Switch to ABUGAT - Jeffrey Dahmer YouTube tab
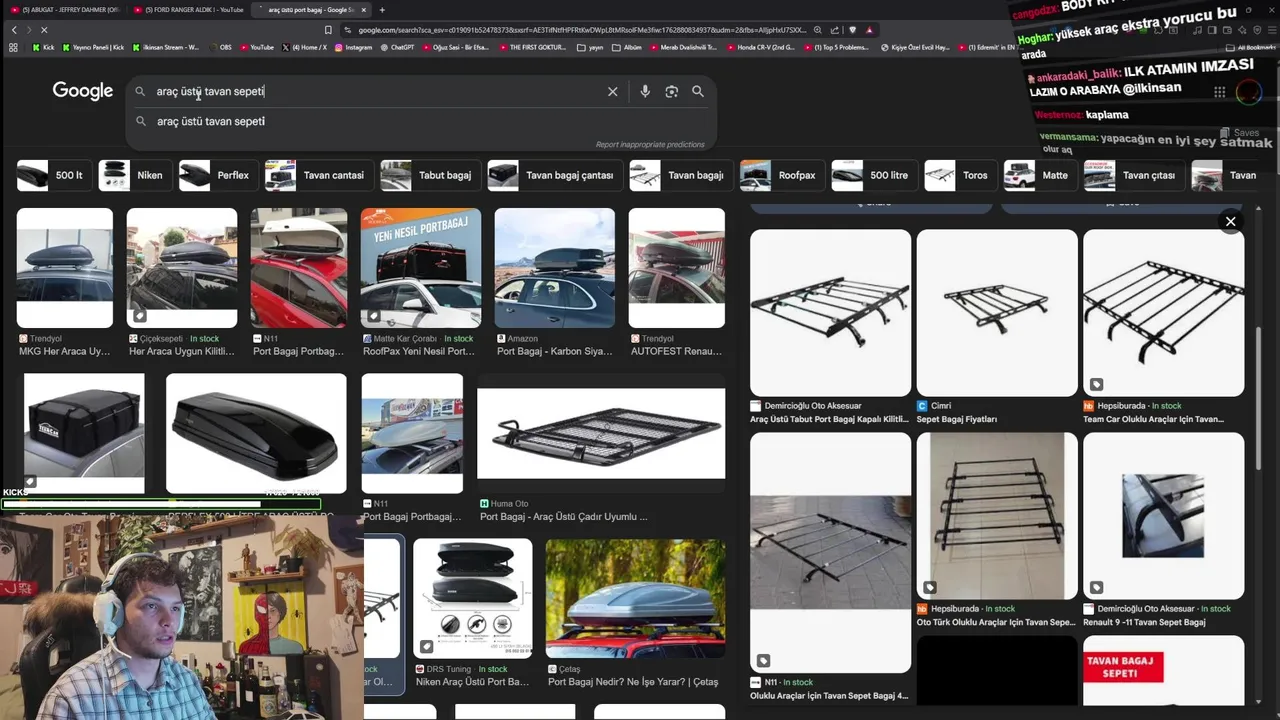The width and height of the screenshot is (1280, 720). point(65,10)
